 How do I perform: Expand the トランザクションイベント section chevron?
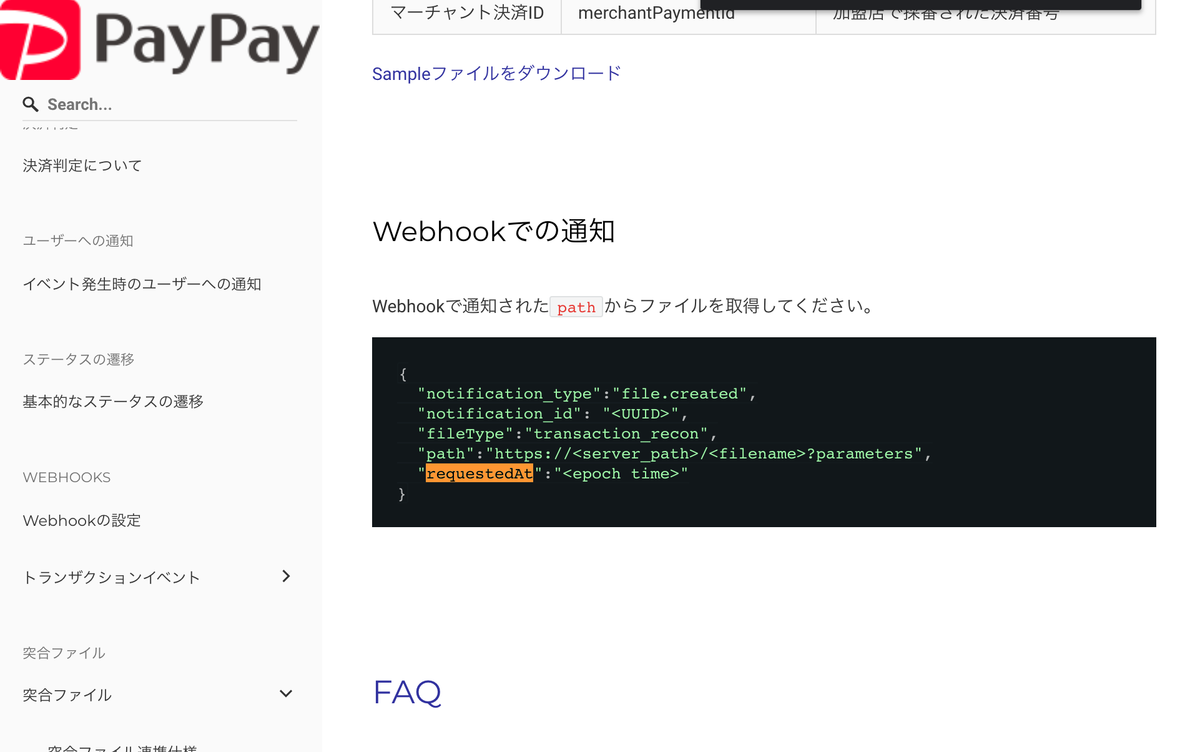click(286, 576)
